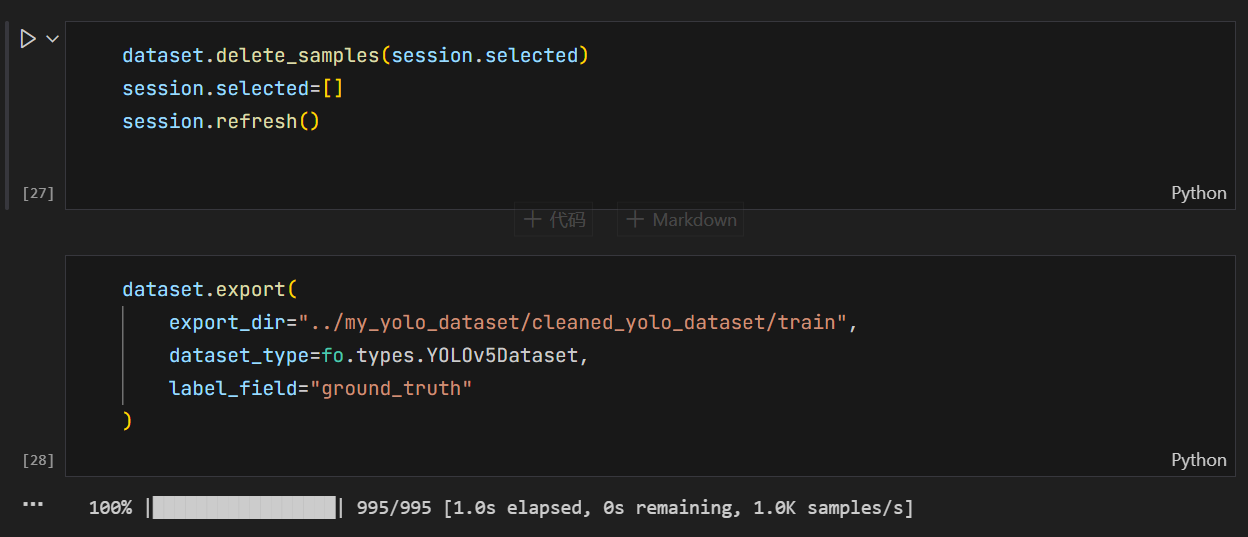Click on dataset.delete_samples code line
Viewport: 1248px width, 537px height.
point(356,56)
